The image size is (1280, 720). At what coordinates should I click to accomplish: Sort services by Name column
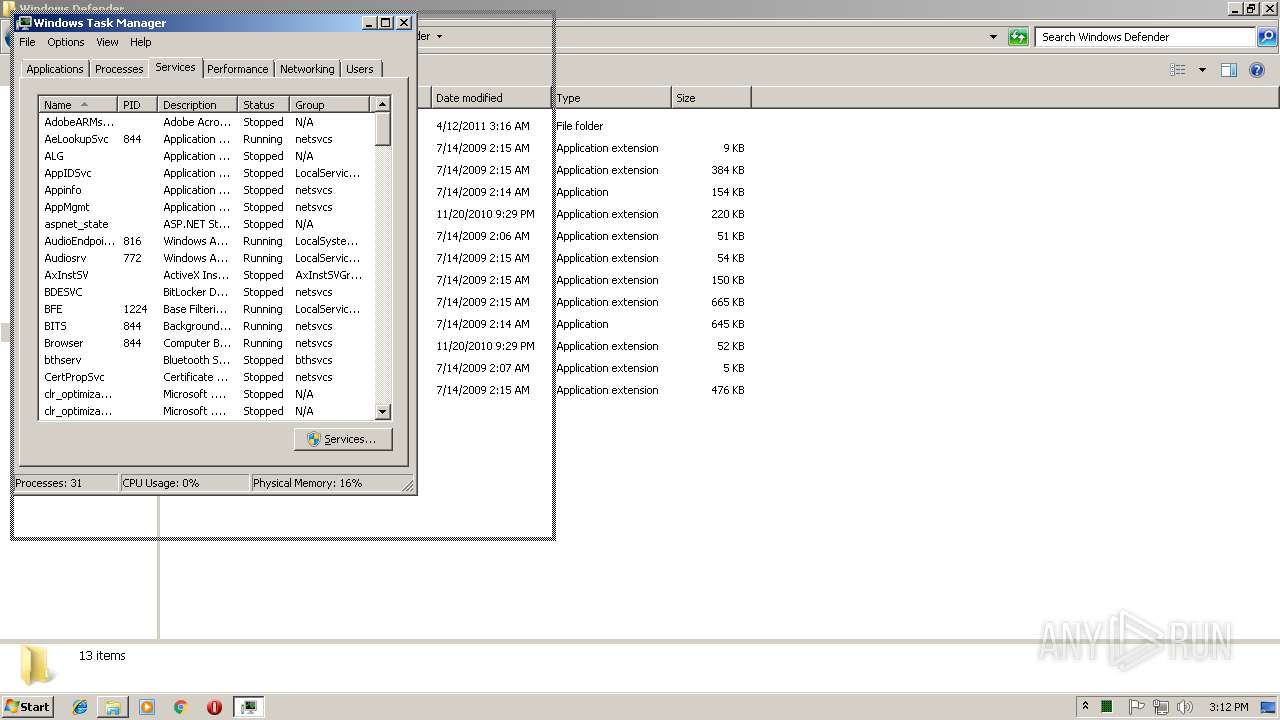78,104
